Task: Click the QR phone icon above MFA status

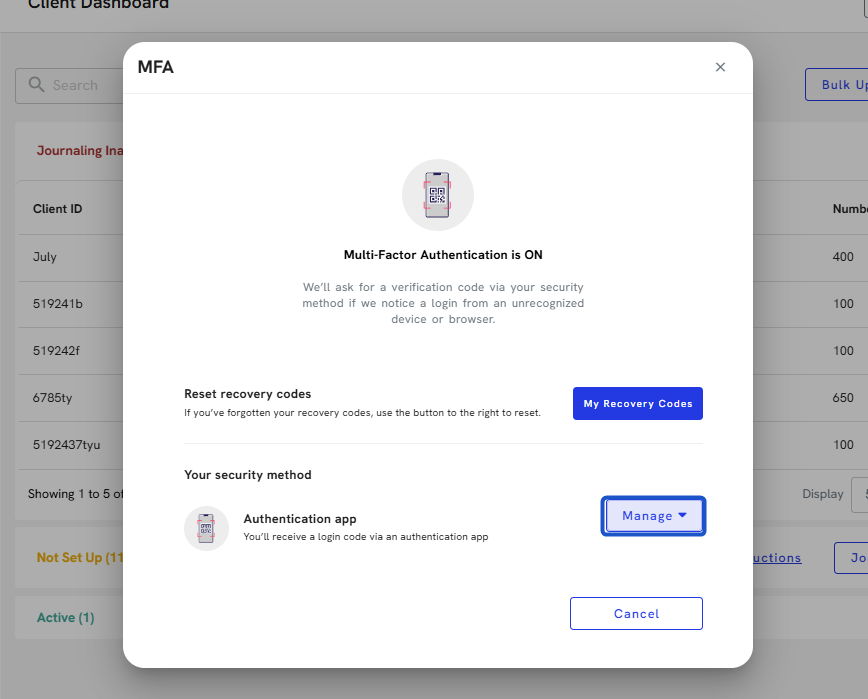Action: pyautogui.click(x=437, y=195)
